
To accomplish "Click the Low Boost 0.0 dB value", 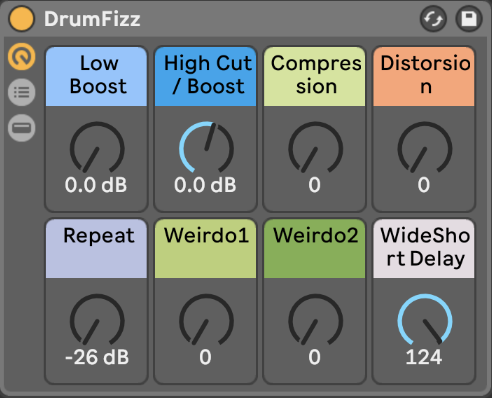I will coord(96,185).
